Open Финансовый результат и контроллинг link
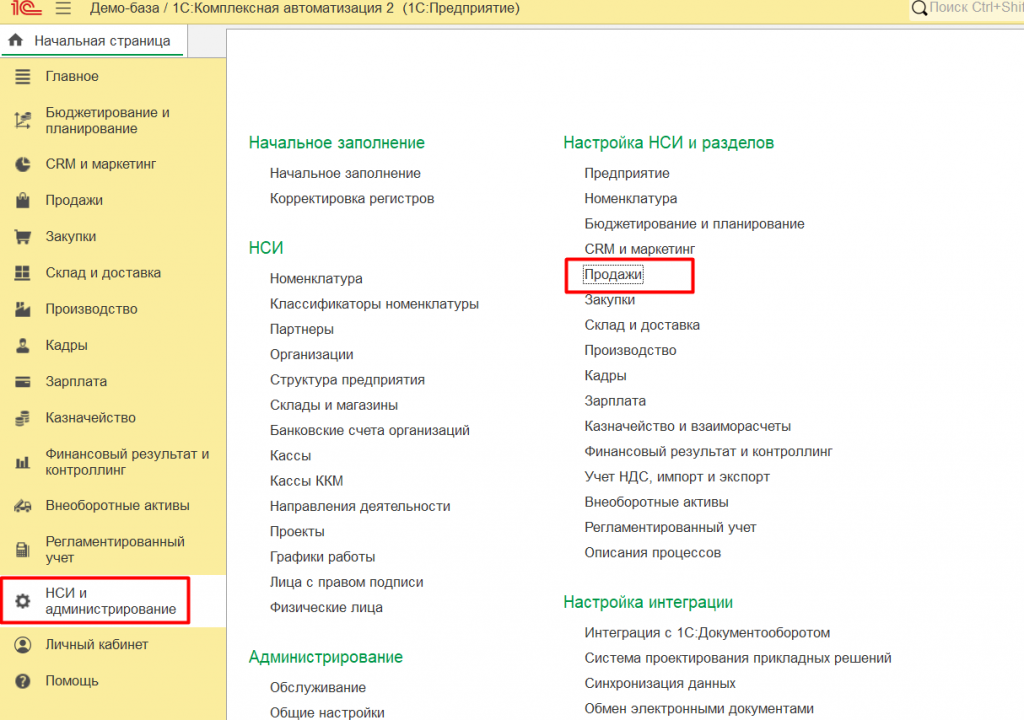The image size is (1024, 720). pyautogui.click(x=709, y=451)
